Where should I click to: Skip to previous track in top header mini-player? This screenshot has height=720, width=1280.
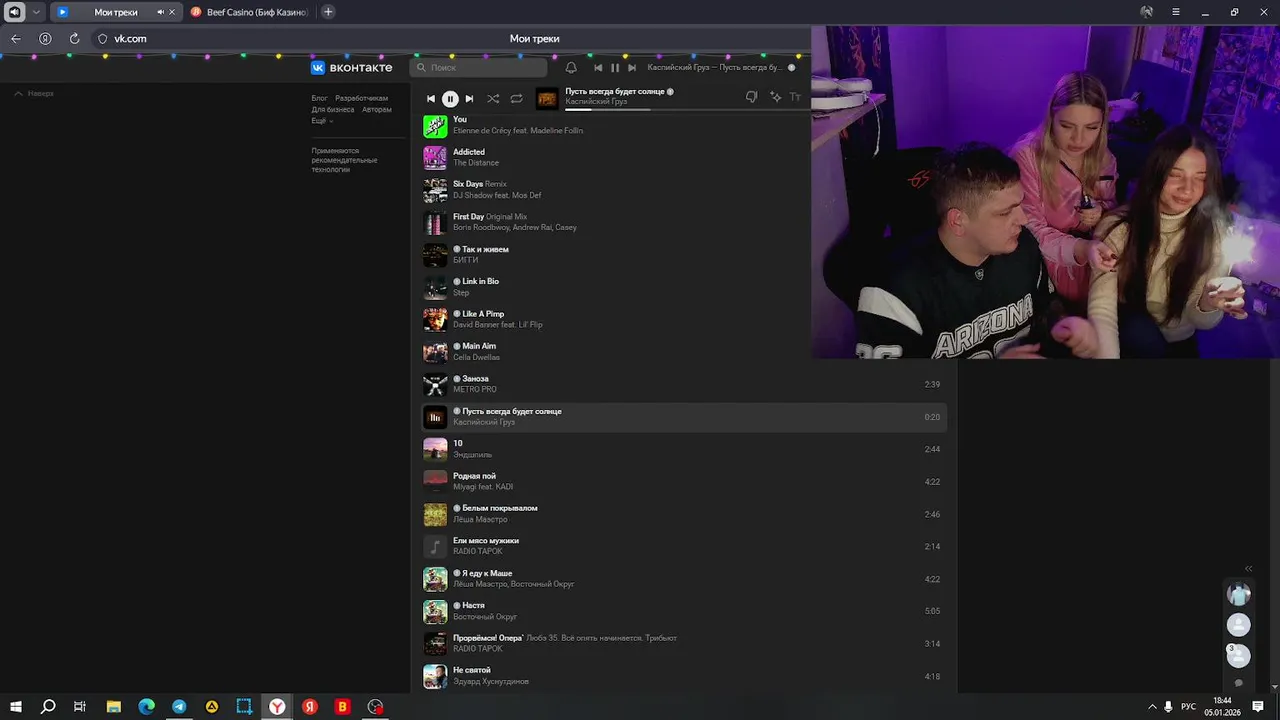pos(598,68)
